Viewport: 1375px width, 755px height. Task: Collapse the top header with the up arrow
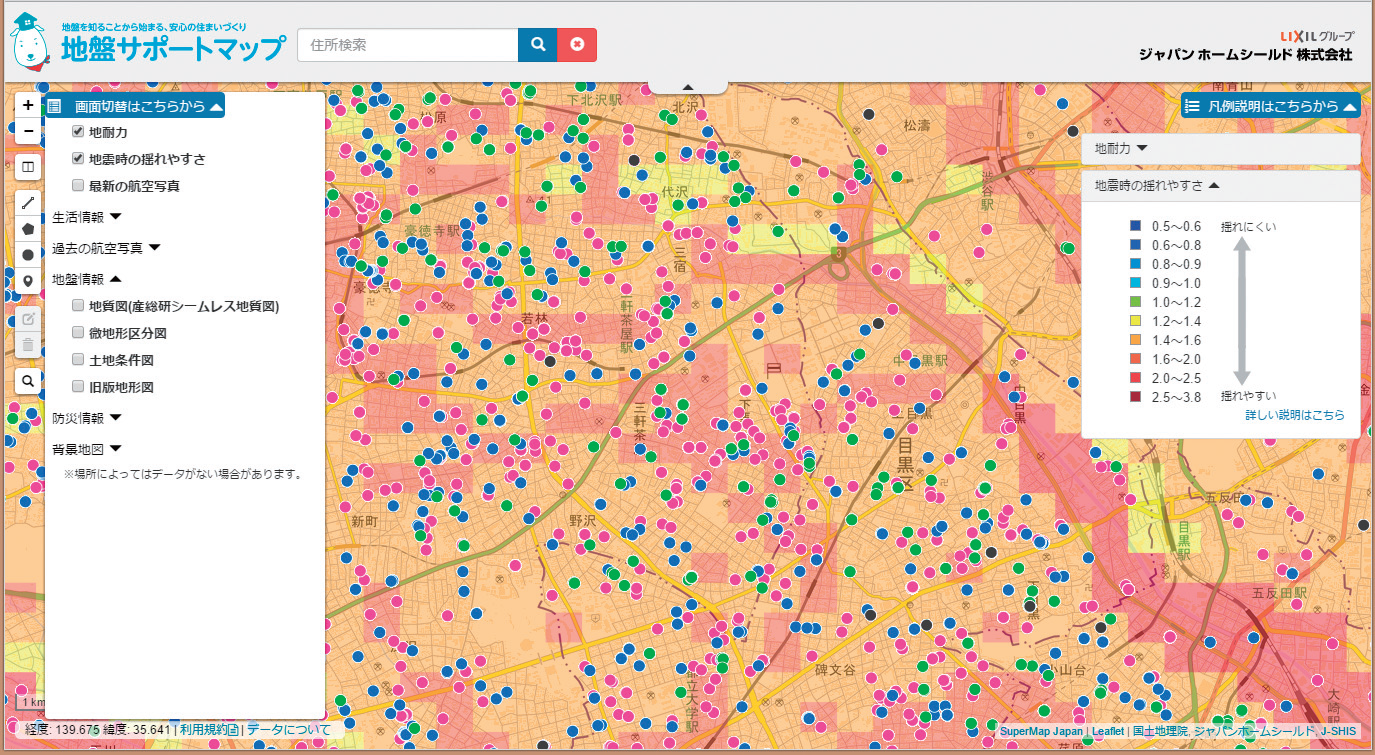689,87
